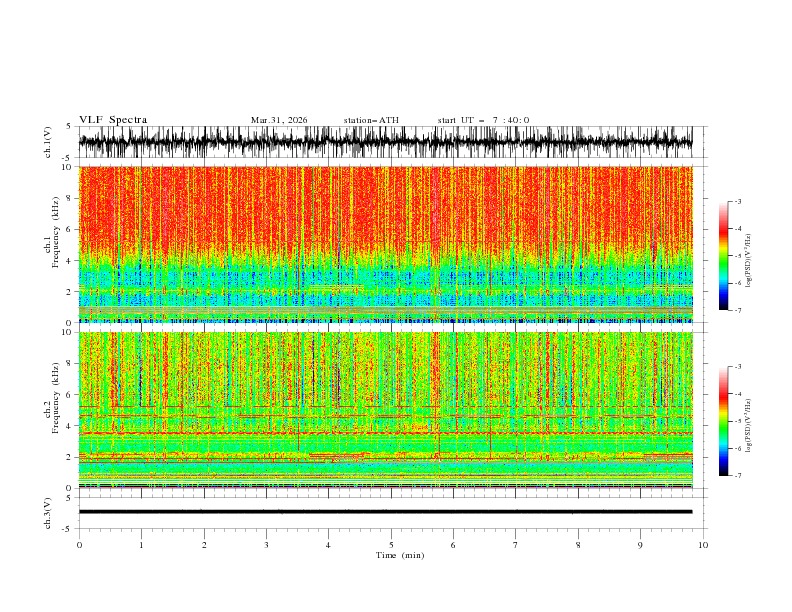
Task: Click the "4" minute time axis tick
Action: pos(328,545)
